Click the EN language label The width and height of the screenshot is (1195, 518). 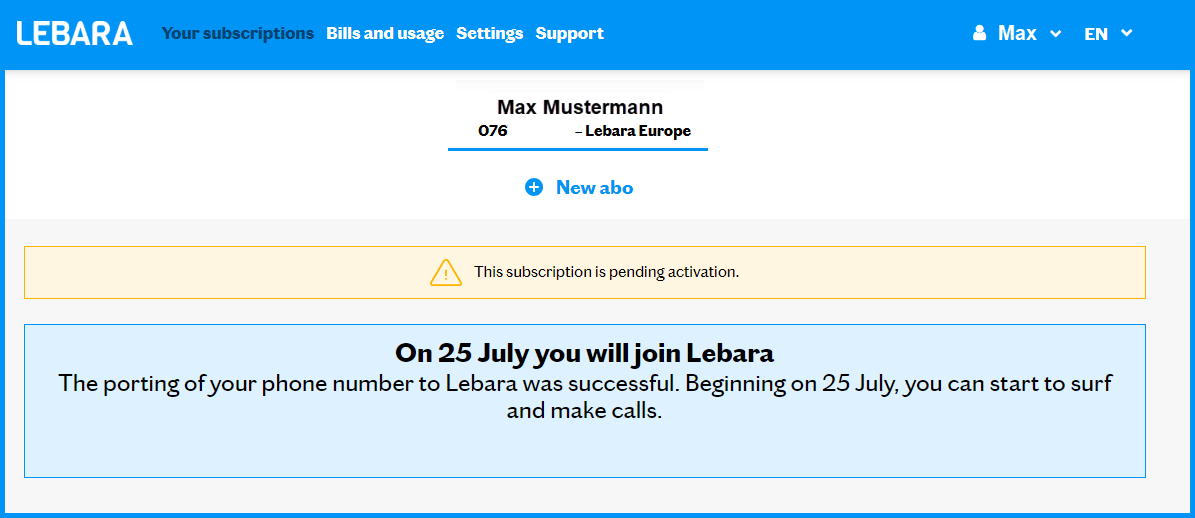point(1096,33)
